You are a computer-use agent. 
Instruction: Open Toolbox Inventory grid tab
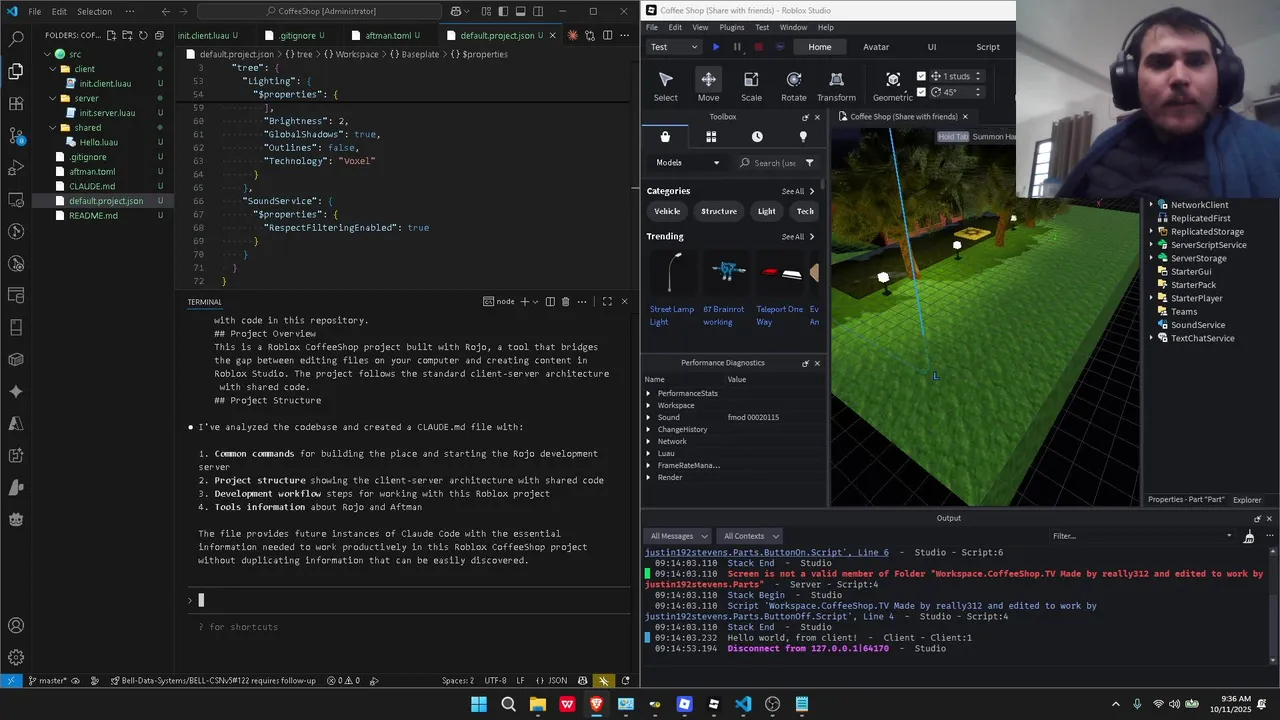711,137
